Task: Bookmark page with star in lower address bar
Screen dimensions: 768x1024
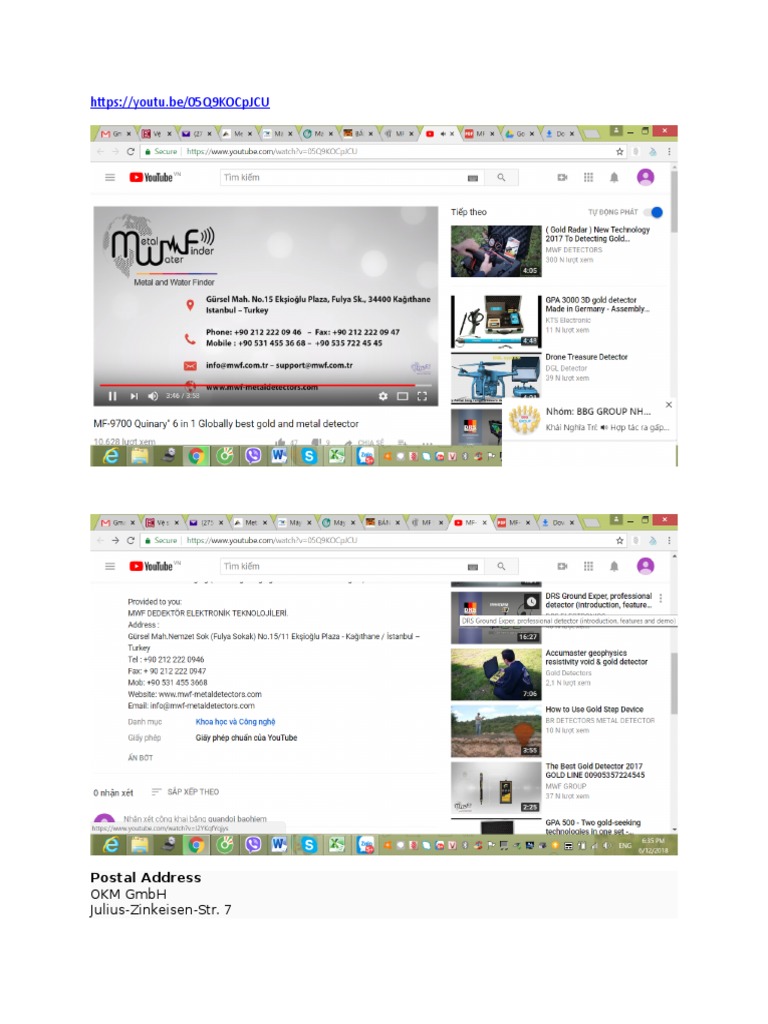Action: coord(620,541)
